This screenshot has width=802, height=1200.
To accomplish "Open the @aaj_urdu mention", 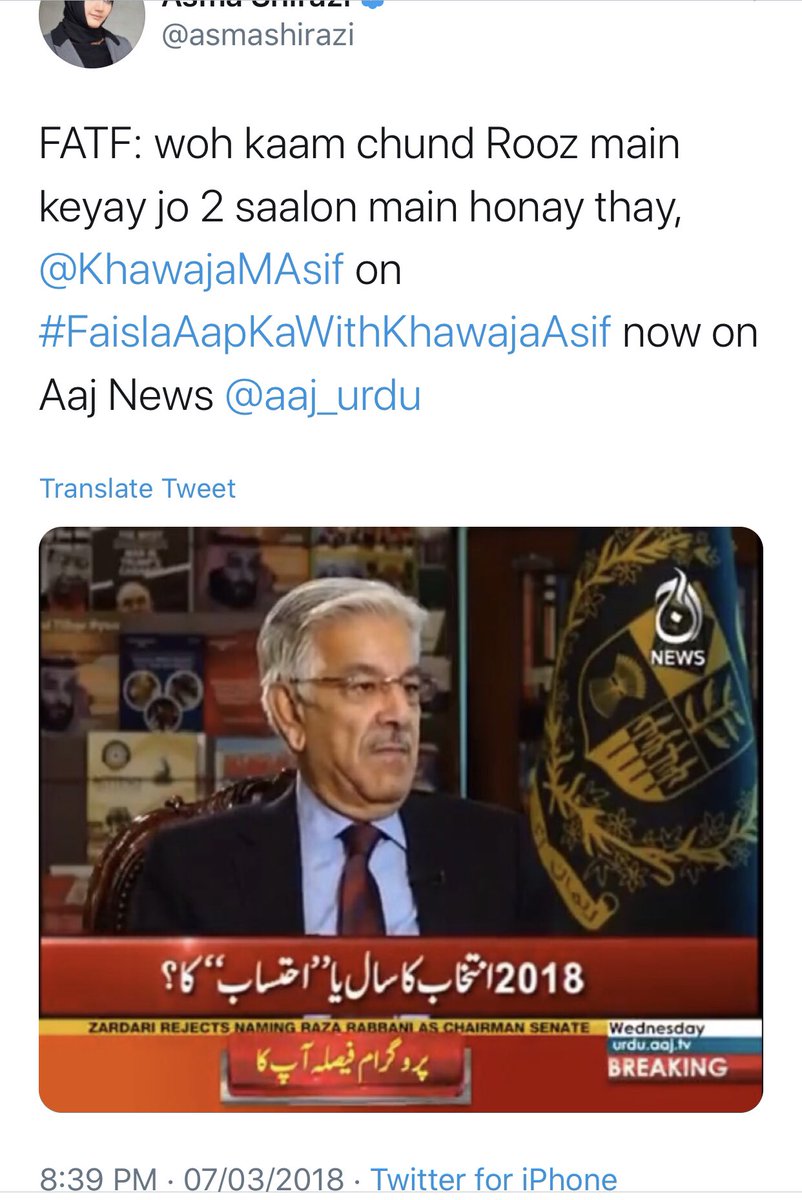I will (x=323, y=396).
